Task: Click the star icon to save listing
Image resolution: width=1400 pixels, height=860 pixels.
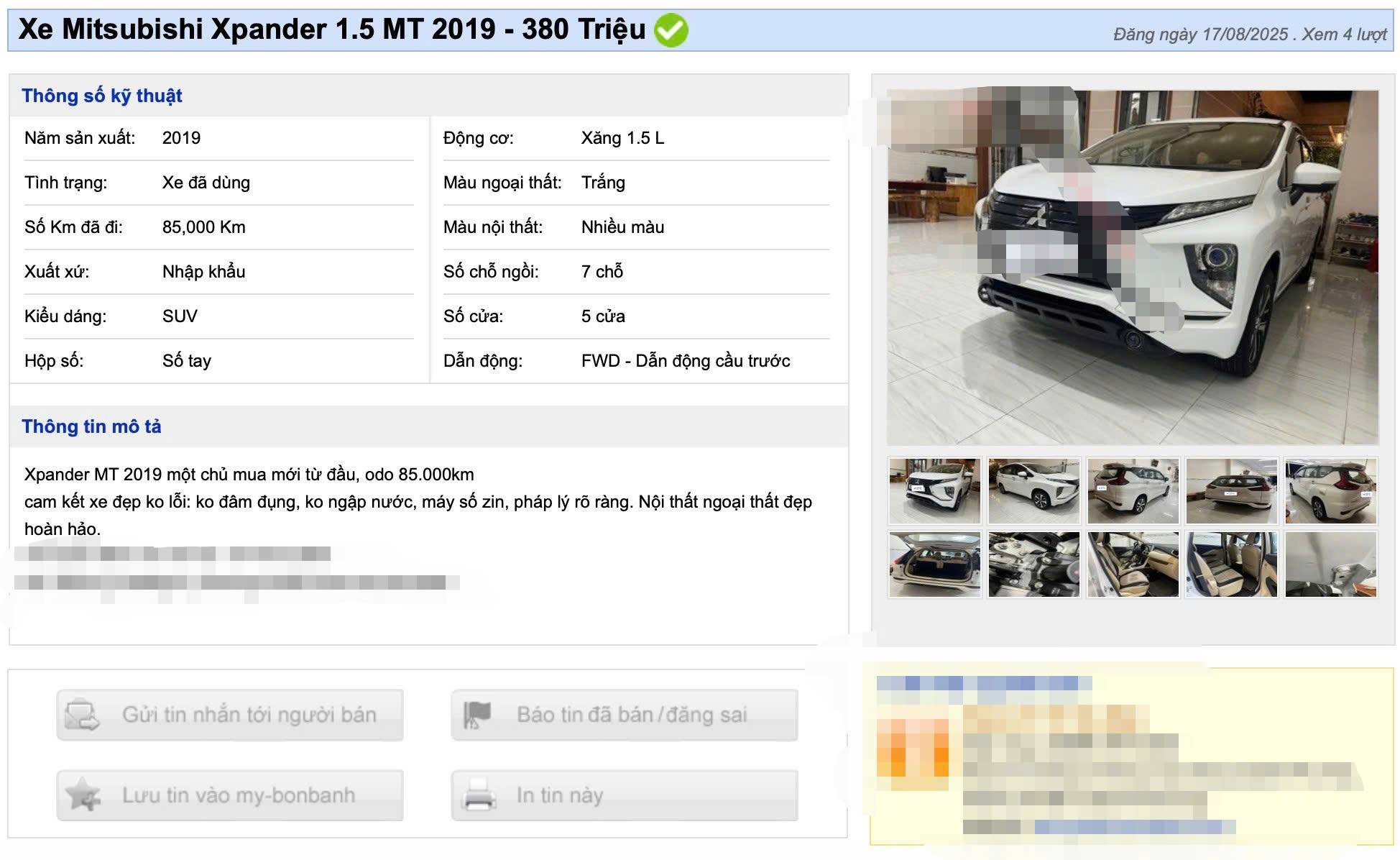Action: [82, 795]
